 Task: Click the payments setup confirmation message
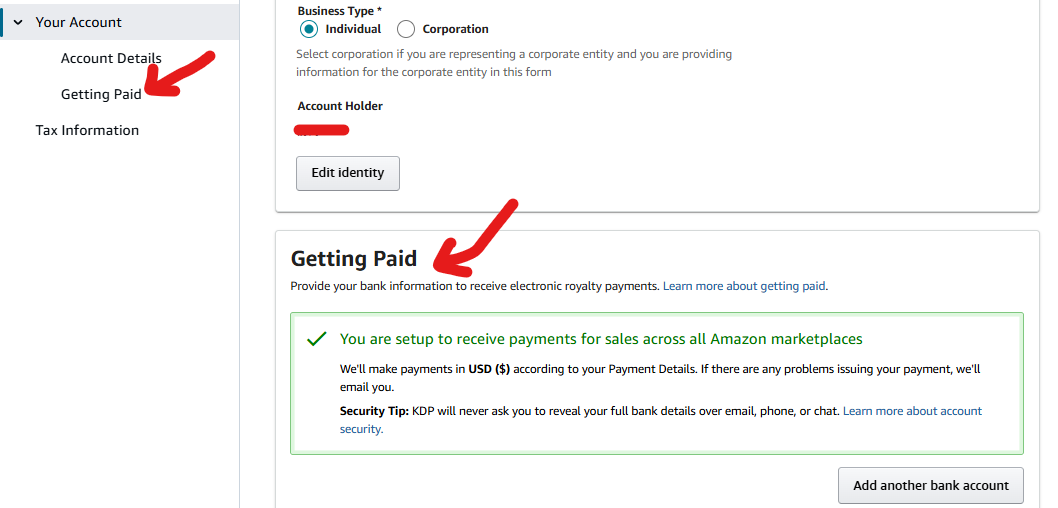point(601,339)
